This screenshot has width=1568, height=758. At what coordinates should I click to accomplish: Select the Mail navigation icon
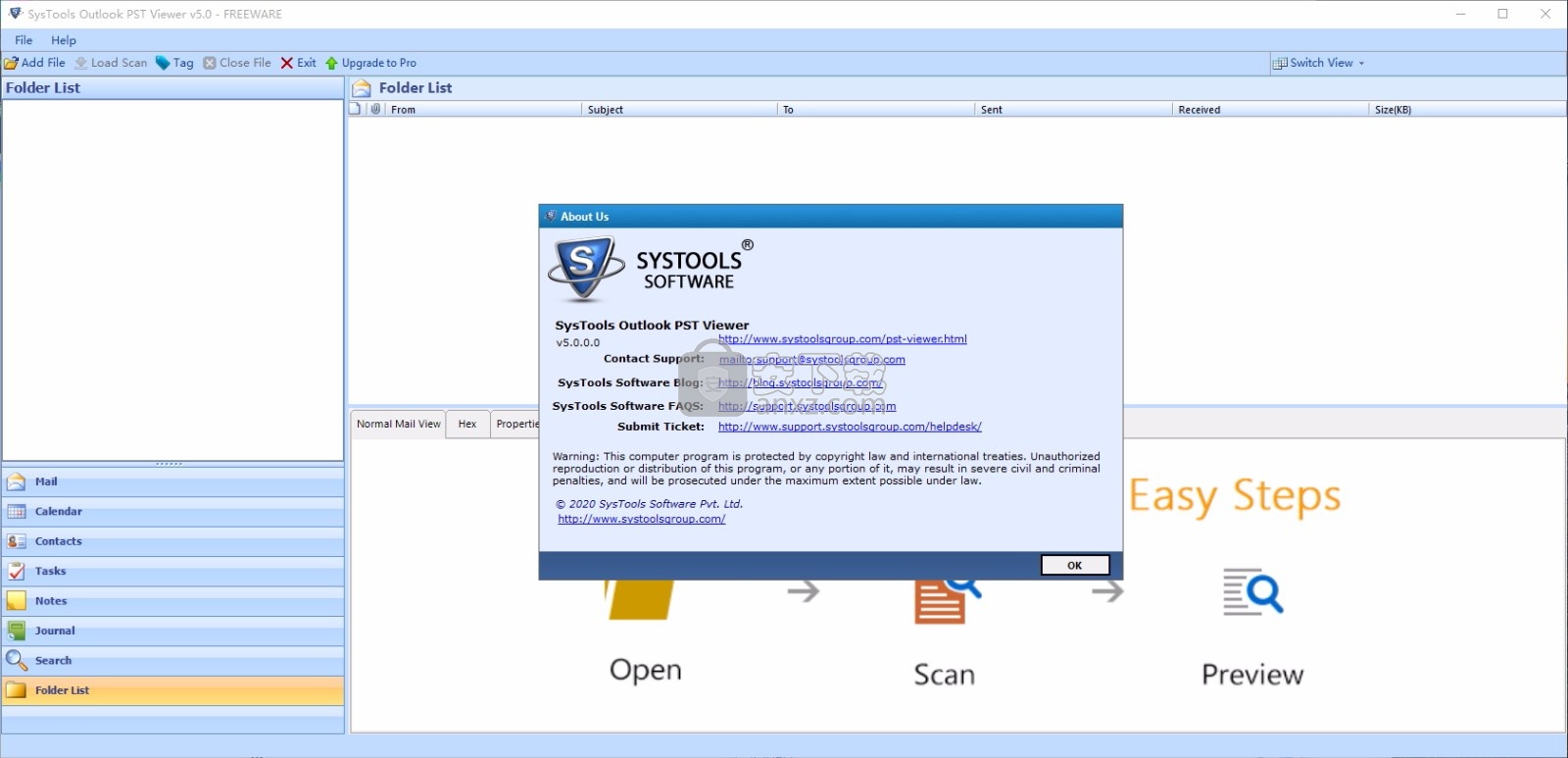tap(17, 481)
